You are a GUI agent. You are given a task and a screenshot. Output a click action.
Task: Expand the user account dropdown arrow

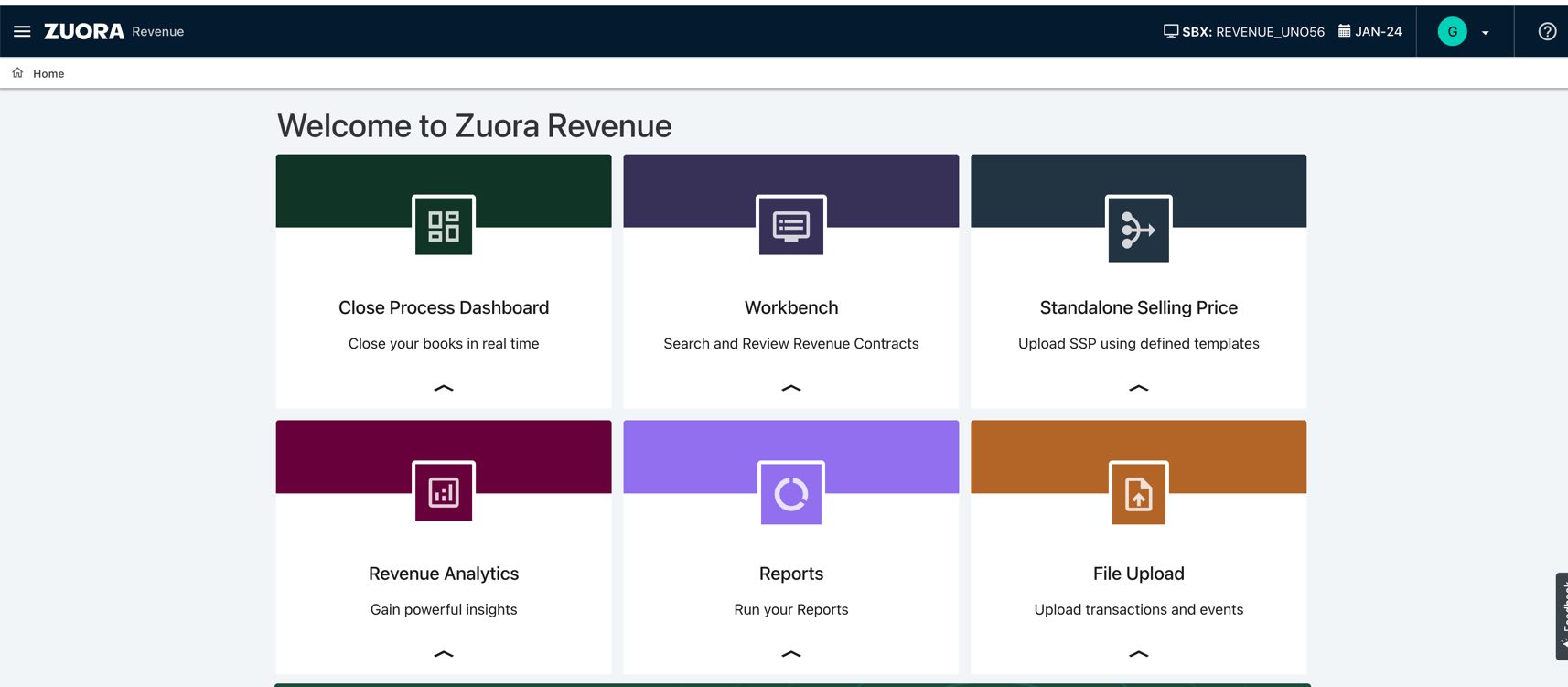(x=1486, y=33)
